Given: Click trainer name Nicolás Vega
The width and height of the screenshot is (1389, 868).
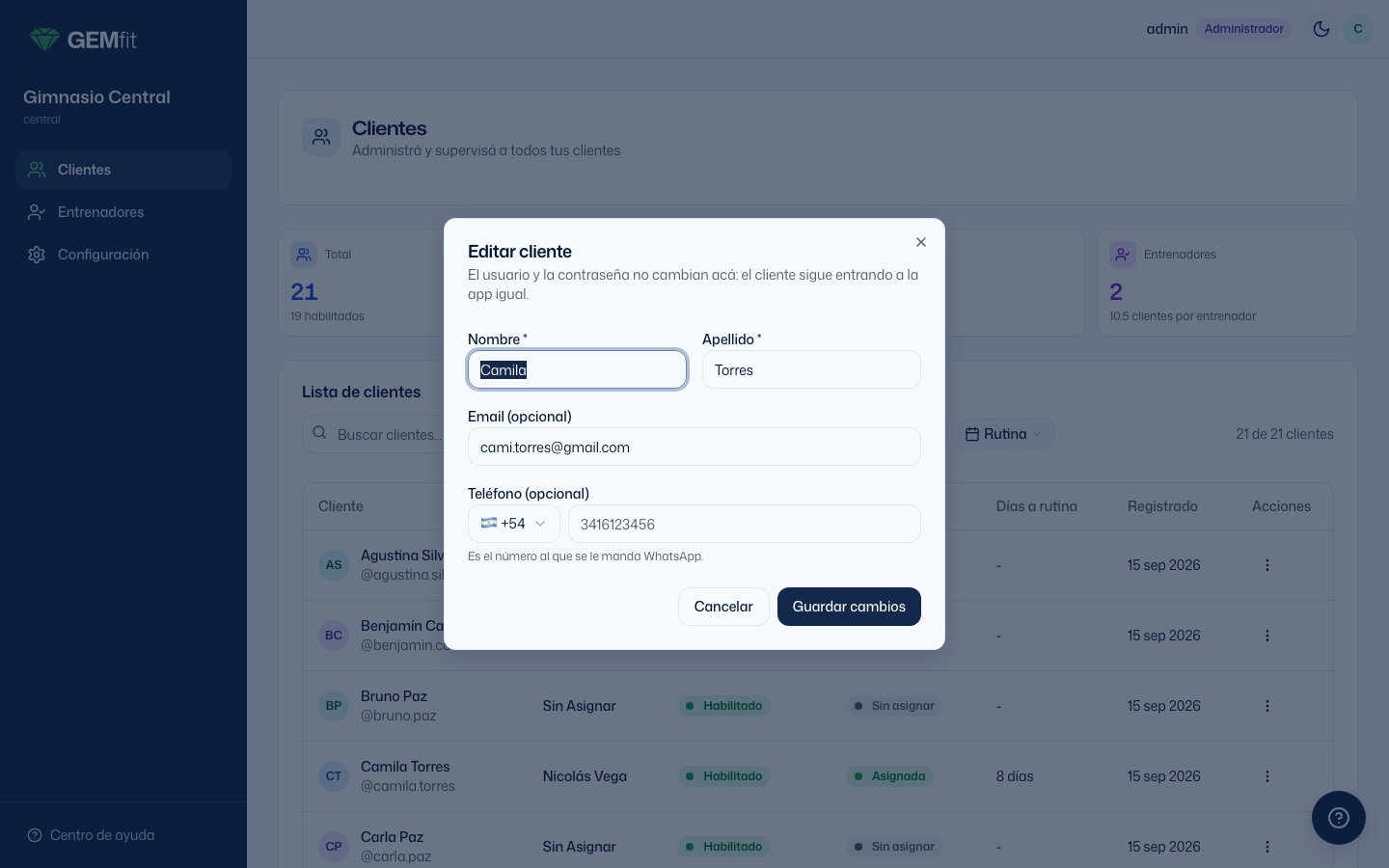Looking at the screenshot, I should point(585,776).
